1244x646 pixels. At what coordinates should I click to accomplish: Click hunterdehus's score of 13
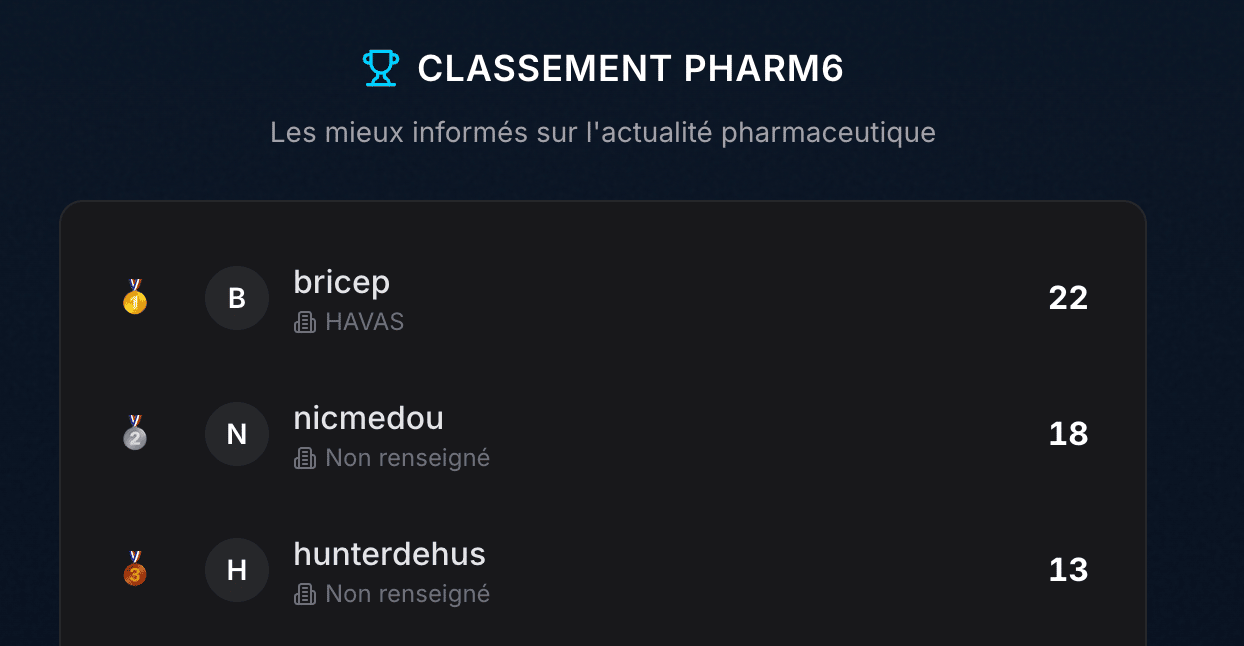[x=1068, y=570]
